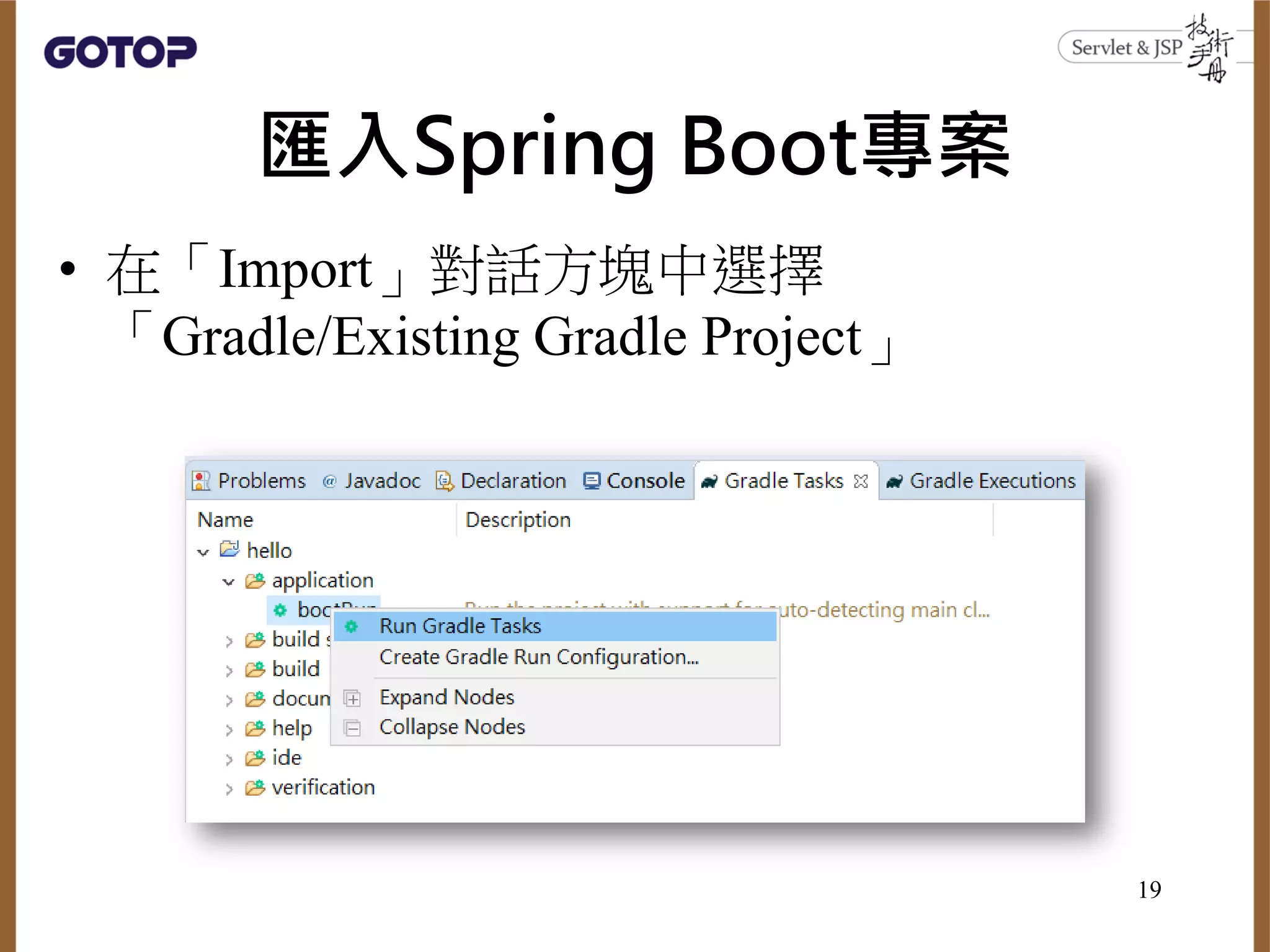
Task: Click the Gradle Tasks elephant icon
Action: [x=709, y=482]
